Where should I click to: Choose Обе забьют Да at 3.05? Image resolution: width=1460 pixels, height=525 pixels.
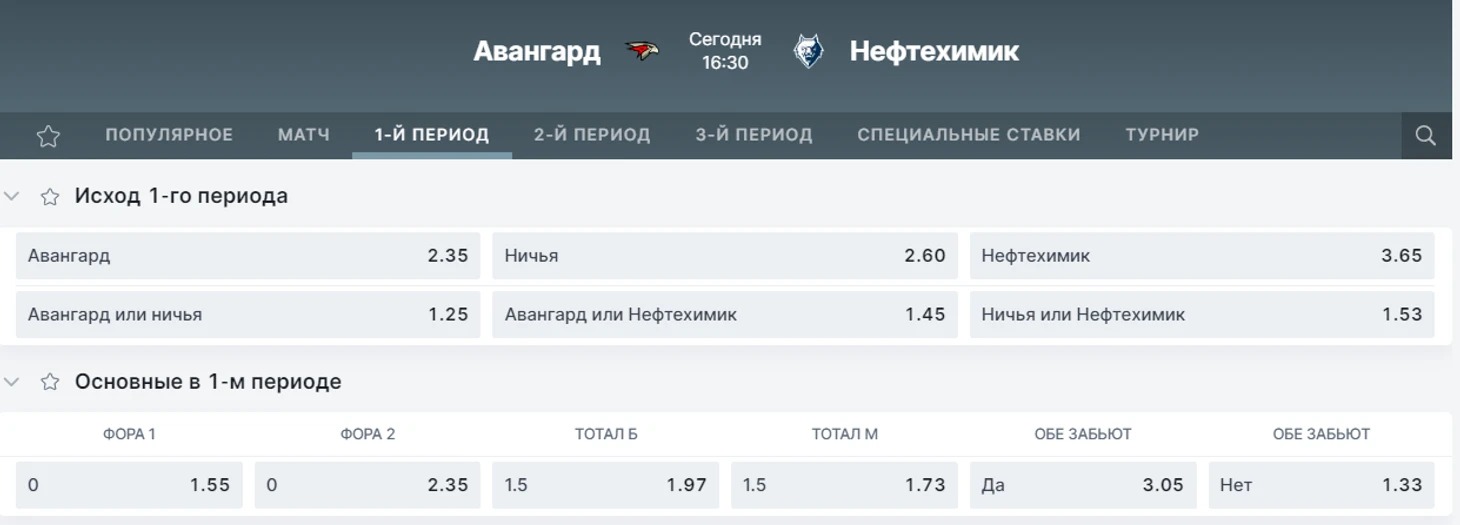(x=1083, y=485)
